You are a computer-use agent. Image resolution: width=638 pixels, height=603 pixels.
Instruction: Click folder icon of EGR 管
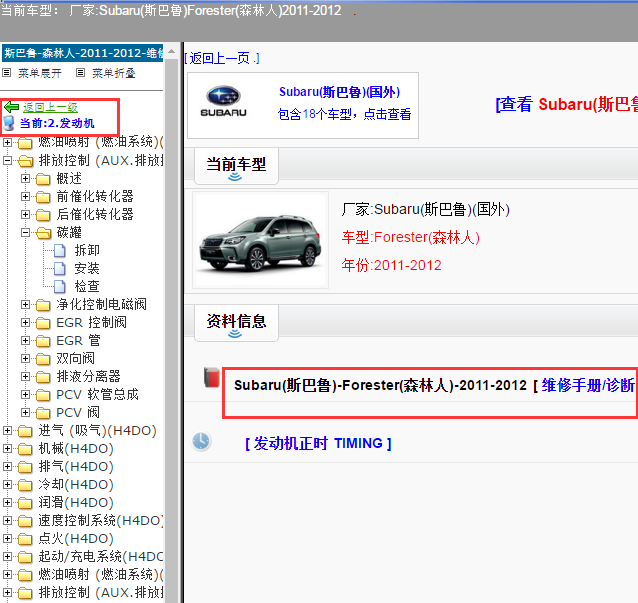[43, 341]
